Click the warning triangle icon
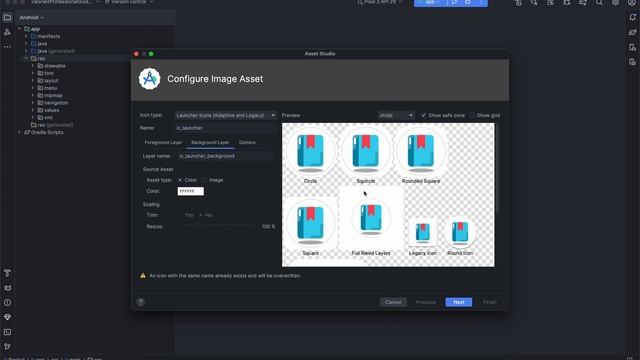640x360 pixels. tap(143, 276)
